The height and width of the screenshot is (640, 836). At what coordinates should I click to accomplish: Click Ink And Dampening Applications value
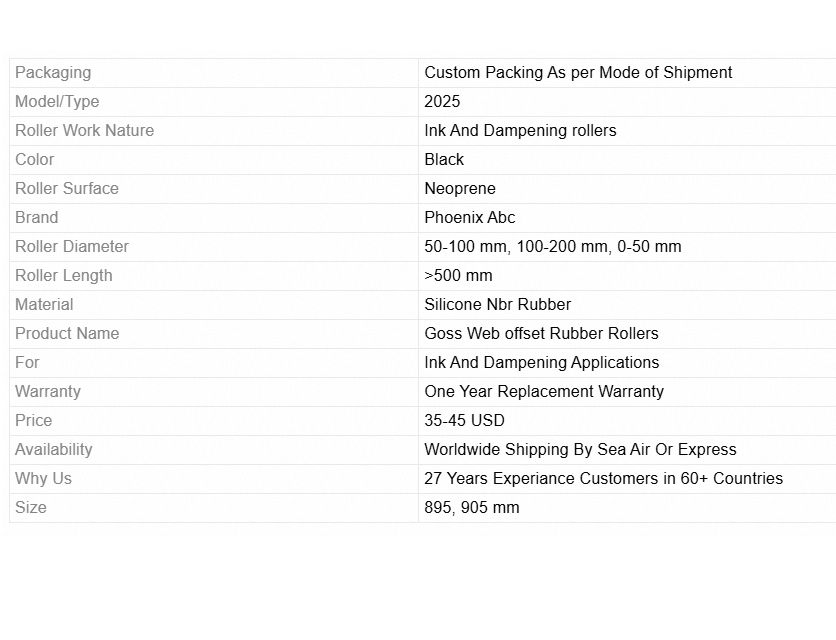[x=541, y=362]
